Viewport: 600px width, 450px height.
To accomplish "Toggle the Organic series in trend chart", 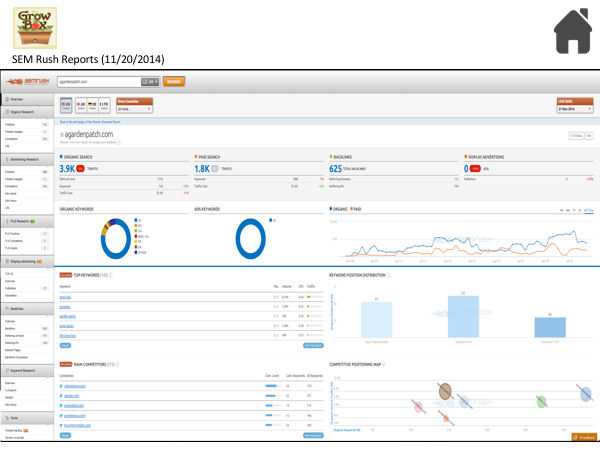I will click(339, 209).
